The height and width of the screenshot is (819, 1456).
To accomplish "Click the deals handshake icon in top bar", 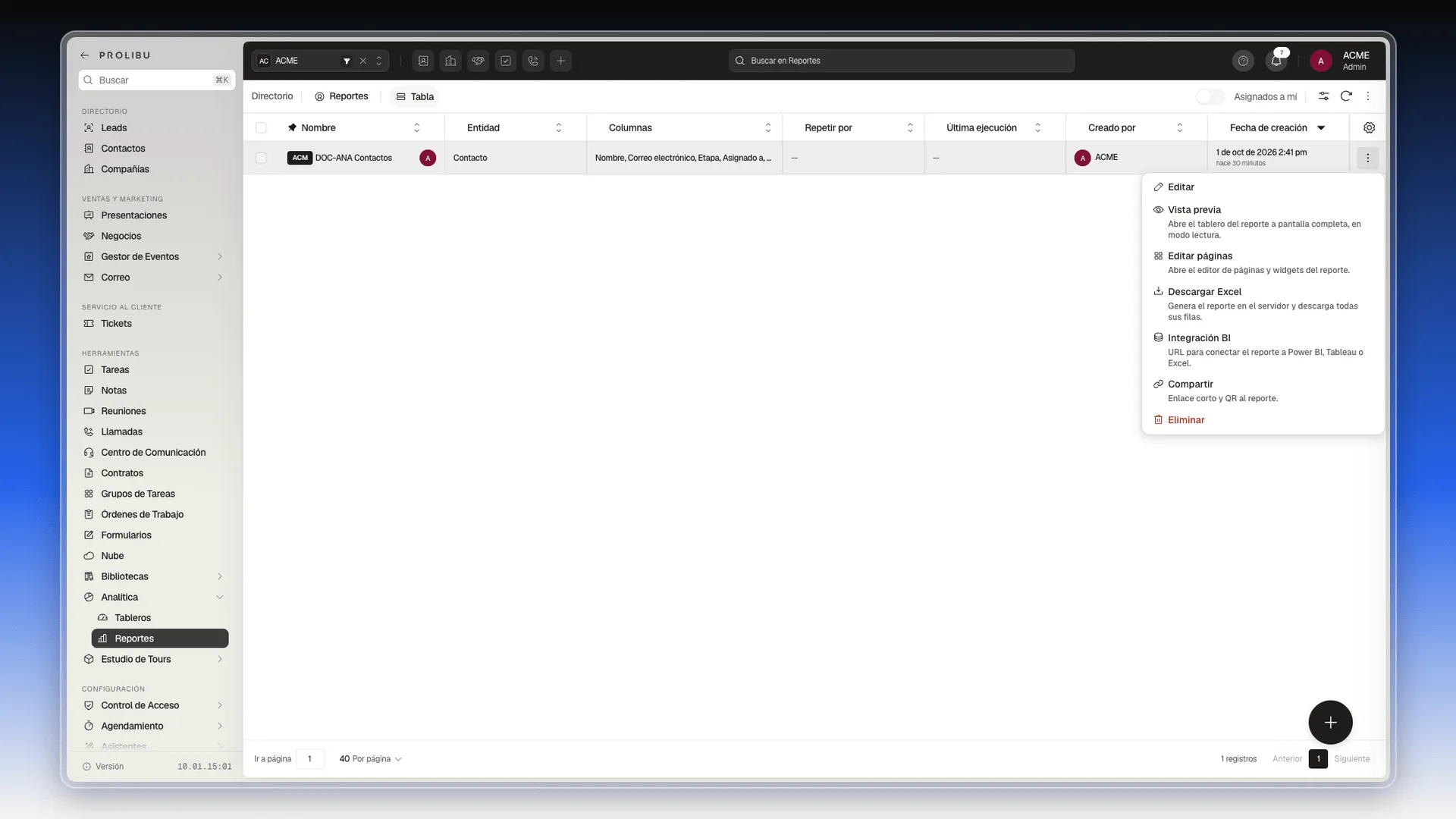I will point(478,61).
